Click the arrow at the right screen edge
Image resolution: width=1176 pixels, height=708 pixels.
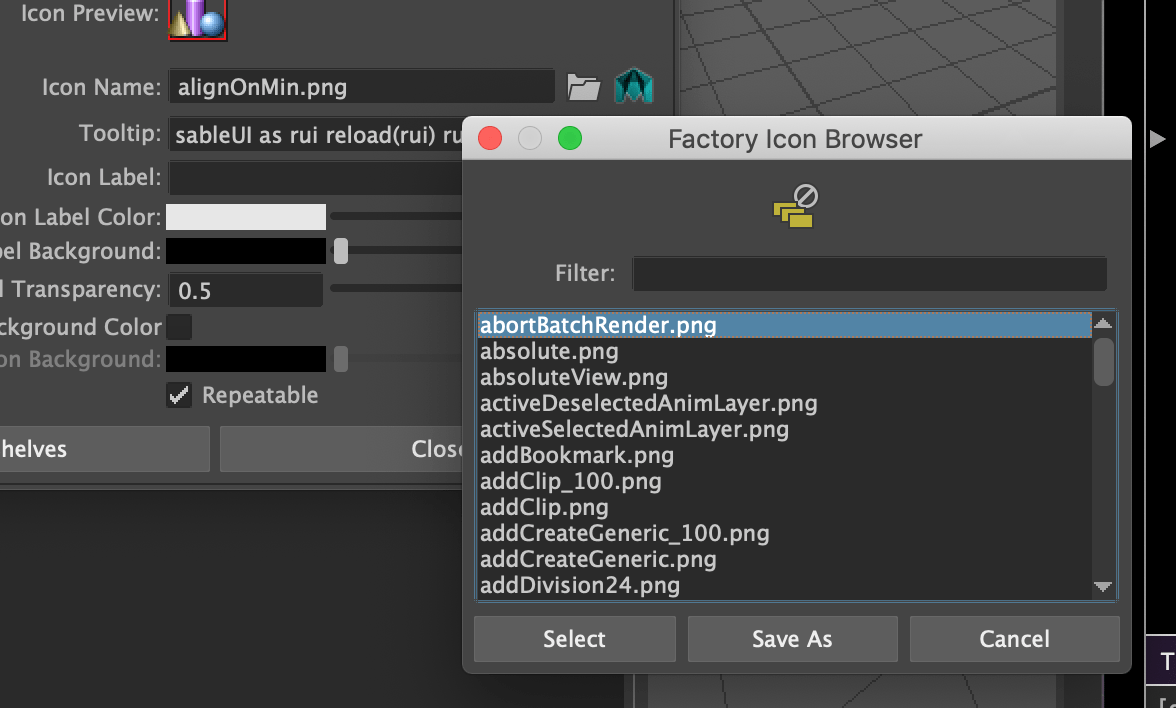pos(1158,139)
